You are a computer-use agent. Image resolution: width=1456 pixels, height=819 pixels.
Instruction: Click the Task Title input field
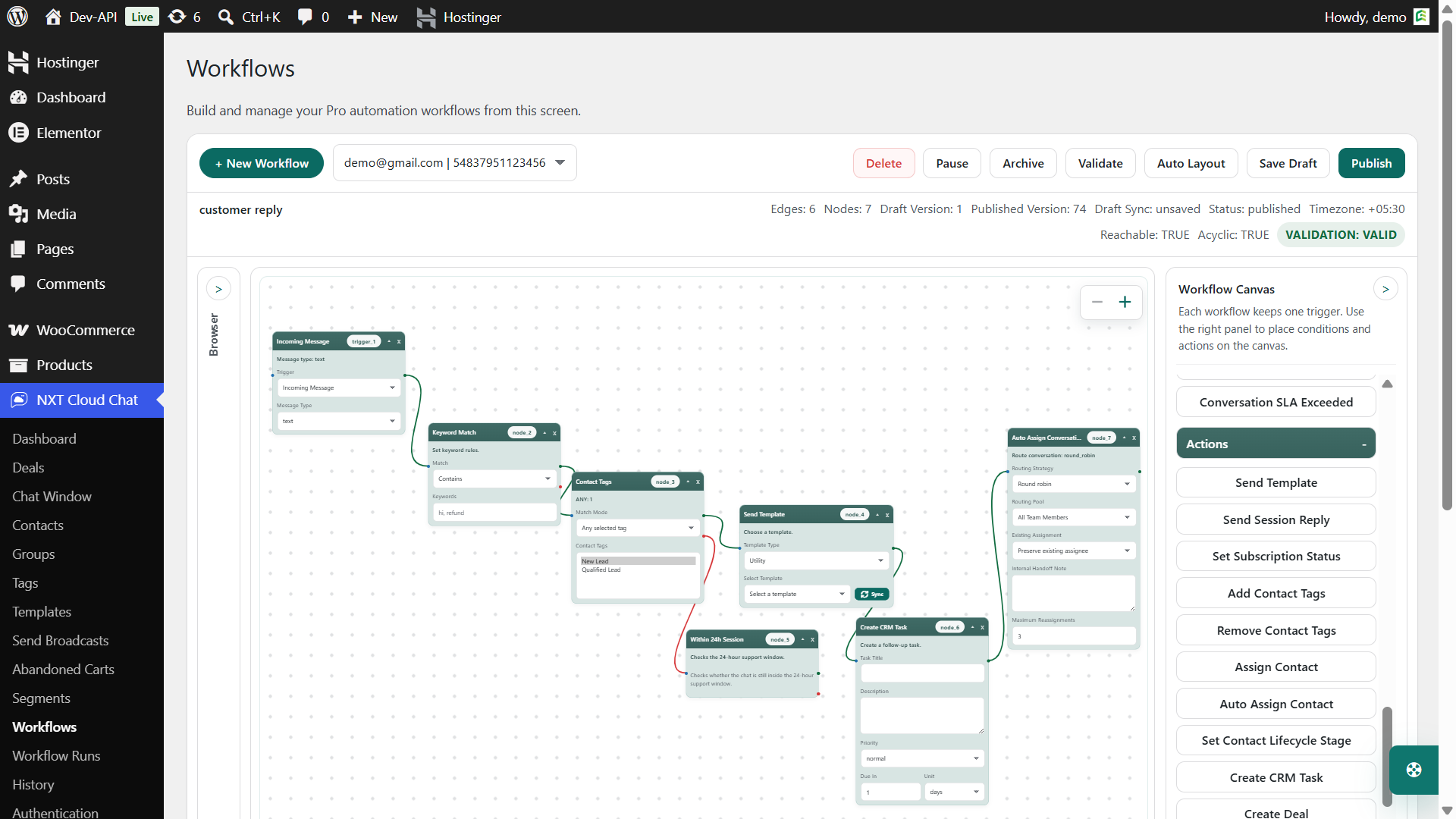[922, 673]
